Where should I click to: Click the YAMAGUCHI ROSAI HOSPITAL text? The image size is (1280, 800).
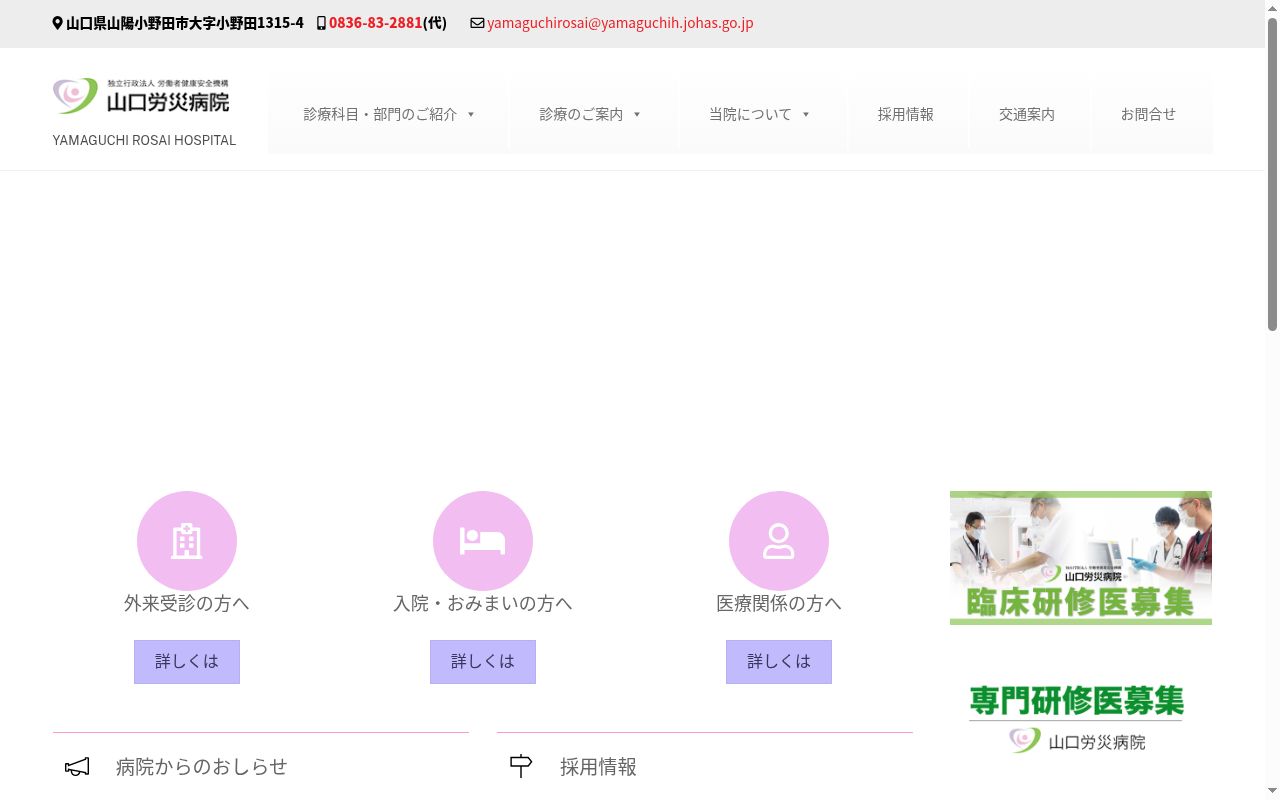[x=145, y=140]
